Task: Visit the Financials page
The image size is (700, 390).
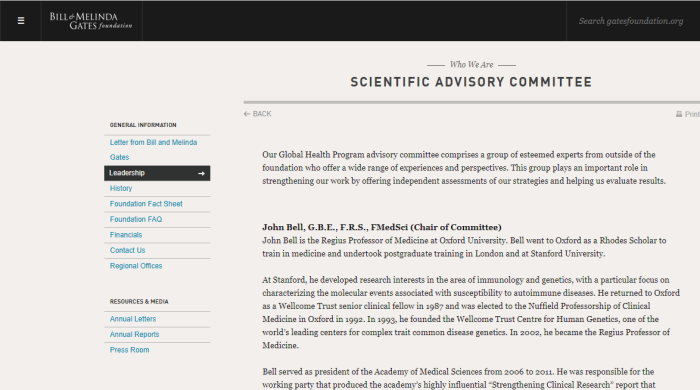Action: point(126,235)
